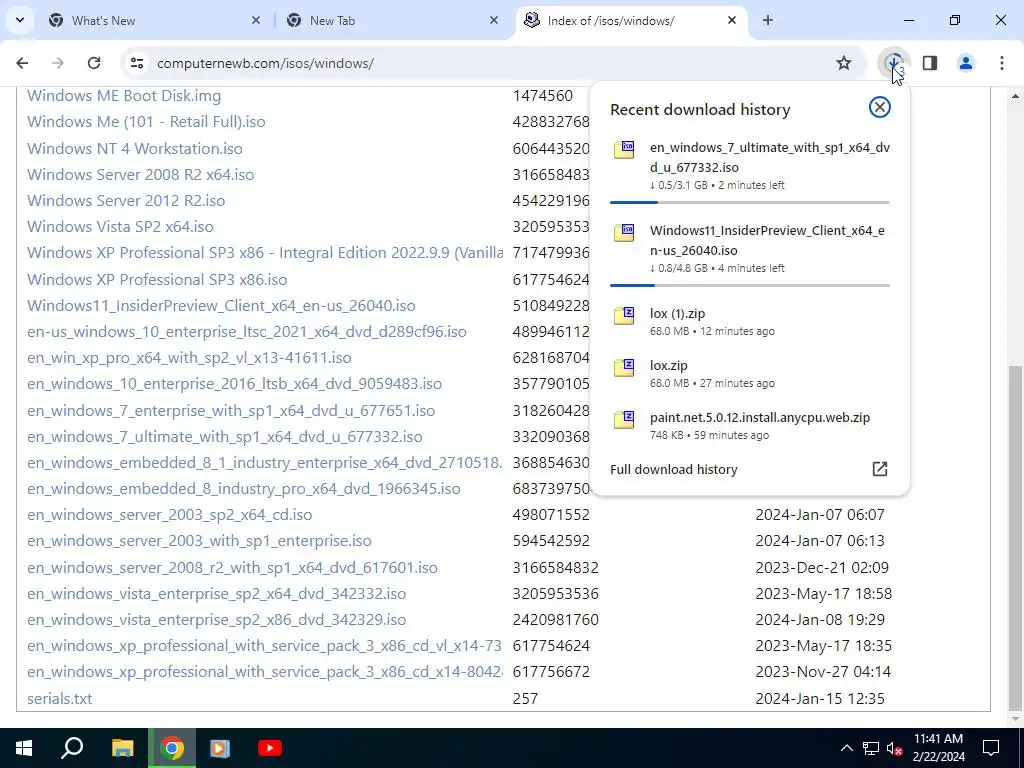Bookmark this page with the star icon
This screenshot has width=1024, height=768.
pyautogui.click(x=844, y=63)
